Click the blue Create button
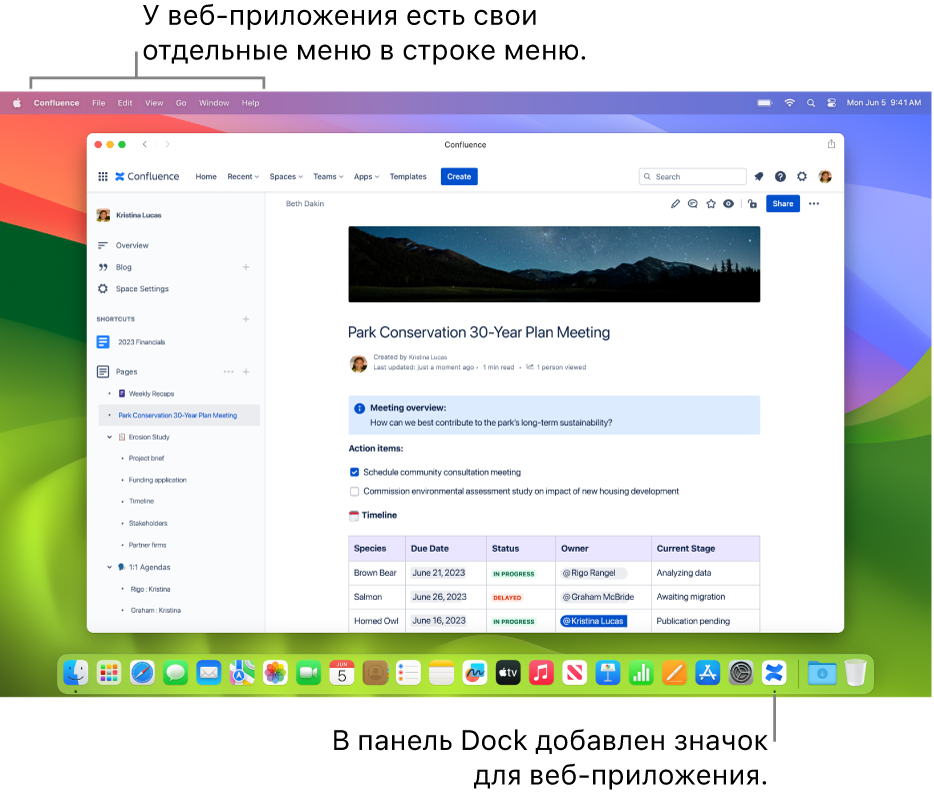 point(459,176)
